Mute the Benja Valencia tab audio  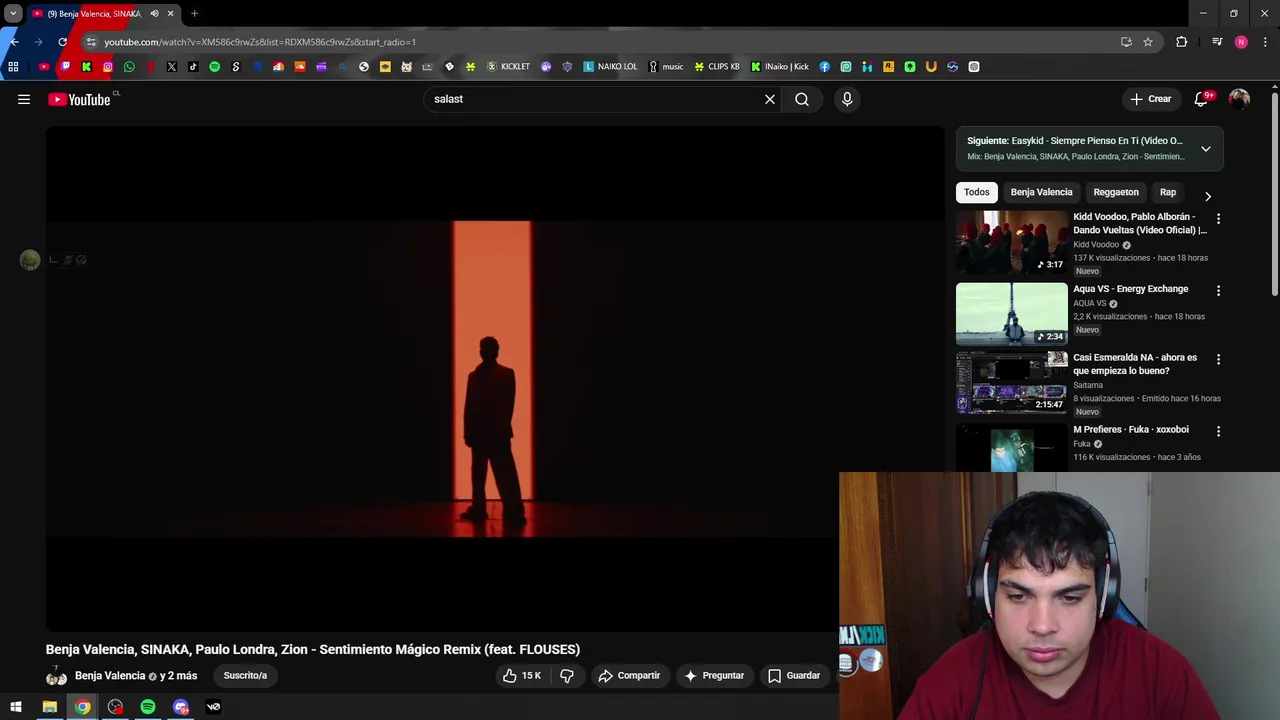click(154, 14)
